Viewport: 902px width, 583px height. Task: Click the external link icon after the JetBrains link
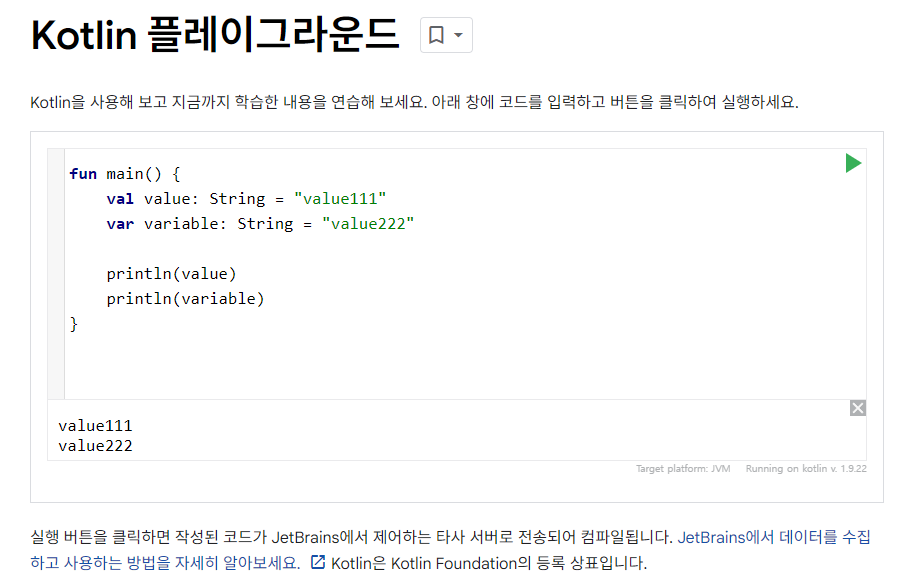pyautogui.click(x=318, y=562)
